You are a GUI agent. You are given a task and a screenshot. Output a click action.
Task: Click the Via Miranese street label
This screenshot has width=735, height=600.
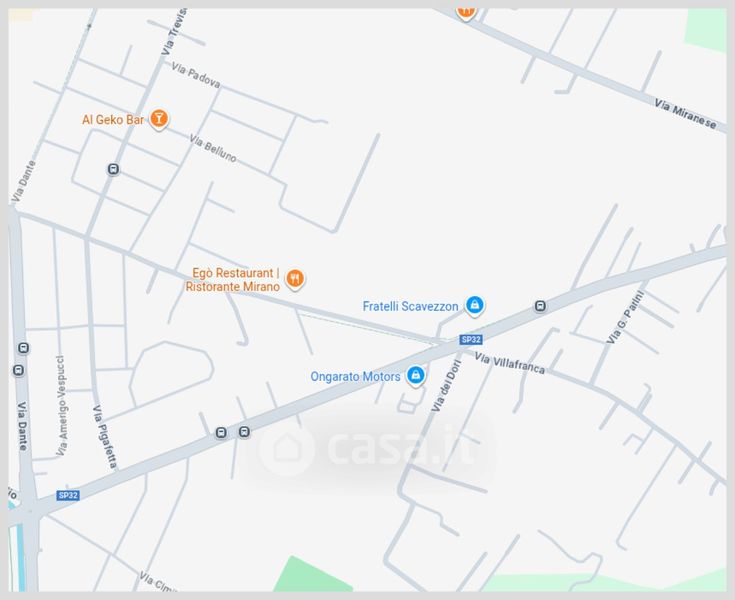[686, 114]
